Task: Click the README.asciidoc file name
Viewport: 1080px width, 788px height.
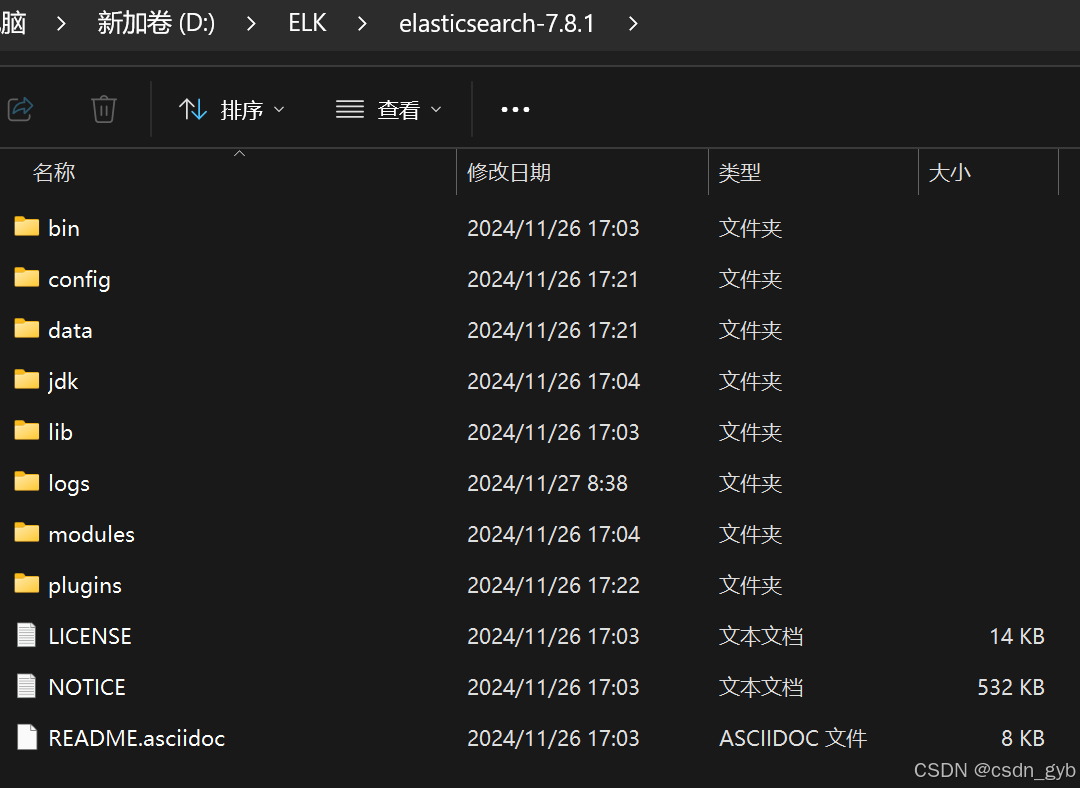Action: pyautogui.click(x=137, y=738)
